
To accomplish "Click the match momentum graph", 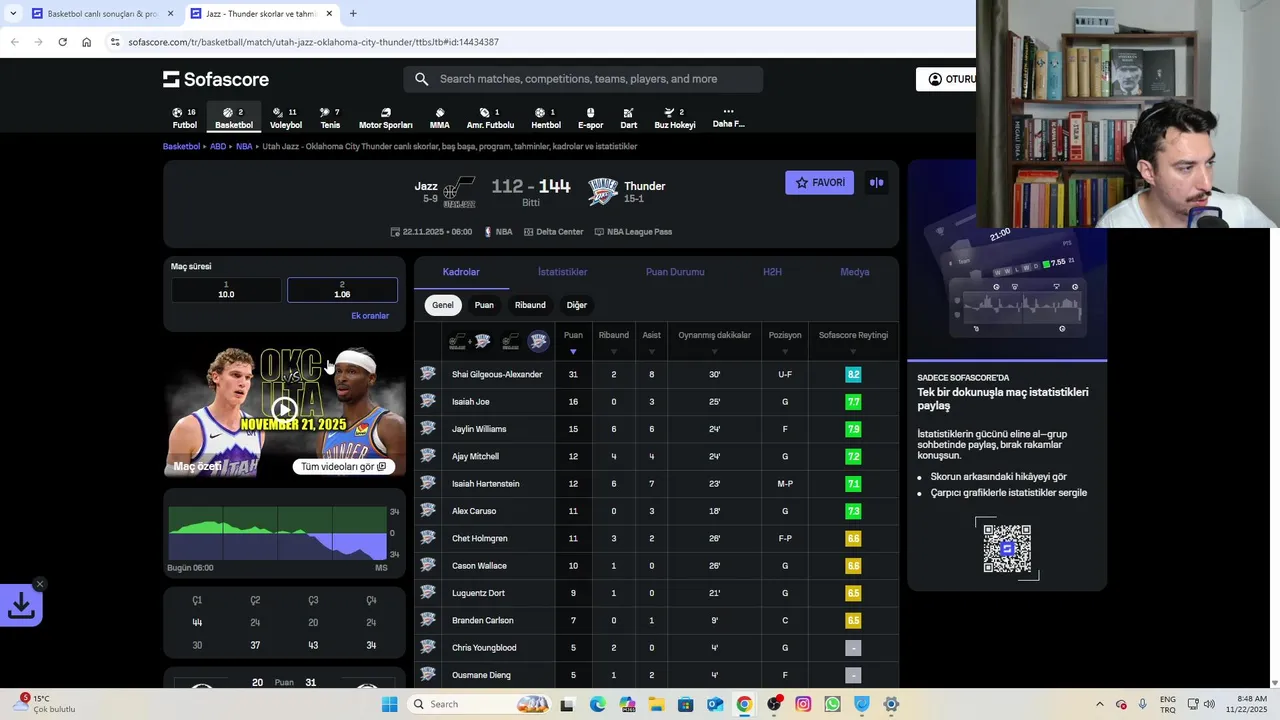I will [277, 534].
